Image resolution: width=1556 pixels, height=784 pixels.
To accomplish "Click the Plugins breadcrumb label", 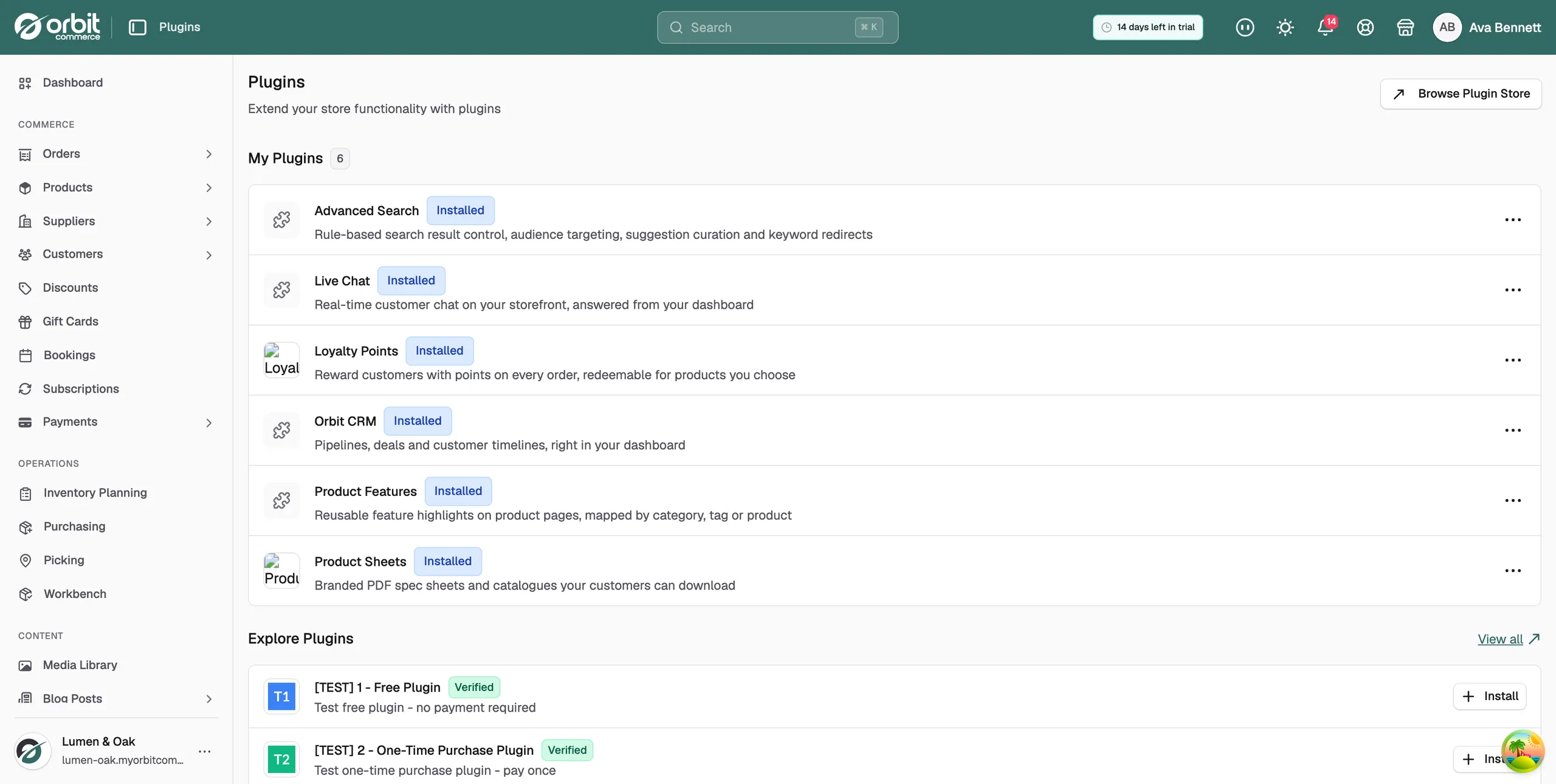I will [x=179, y=27].
